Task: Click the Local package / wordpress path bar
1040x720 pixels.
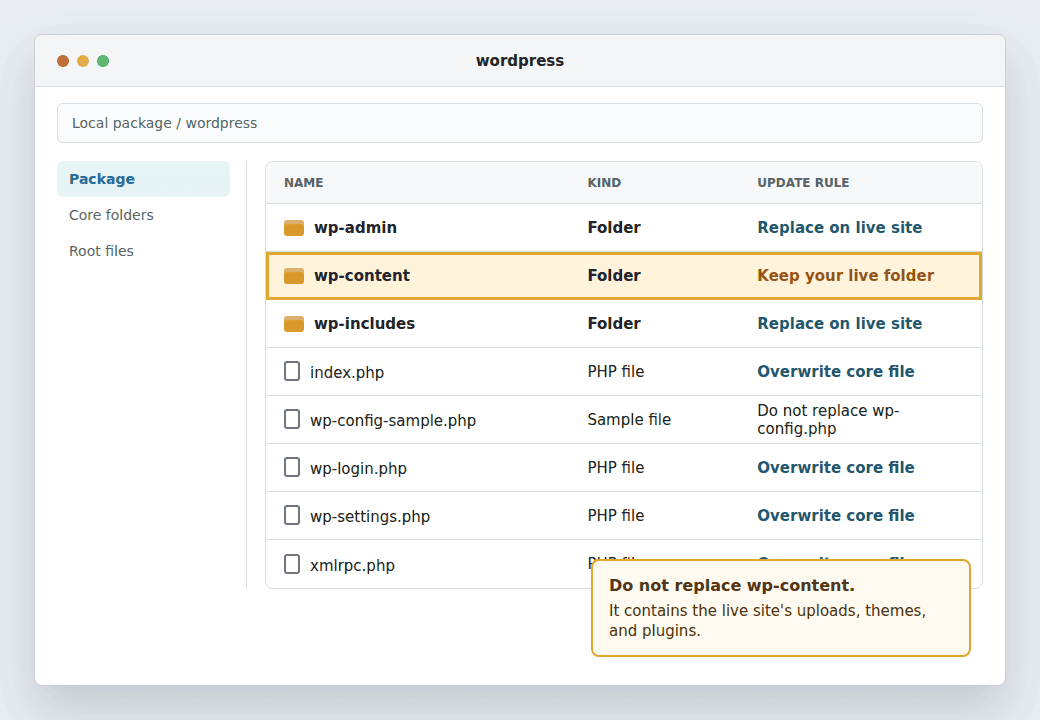Action: (519, 123)
